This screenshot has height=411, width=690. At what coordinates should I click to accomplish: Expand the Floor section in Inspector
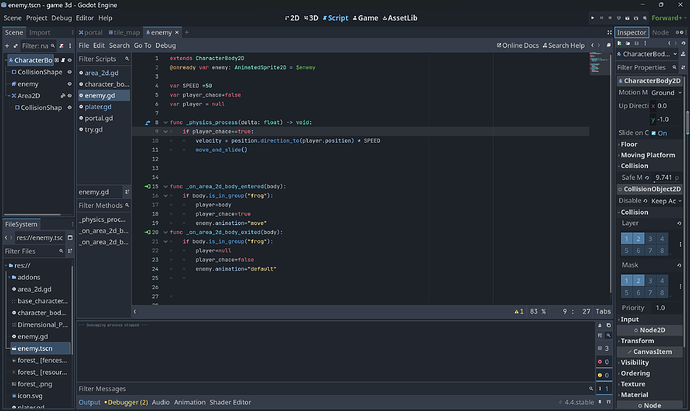pos(628,144)
